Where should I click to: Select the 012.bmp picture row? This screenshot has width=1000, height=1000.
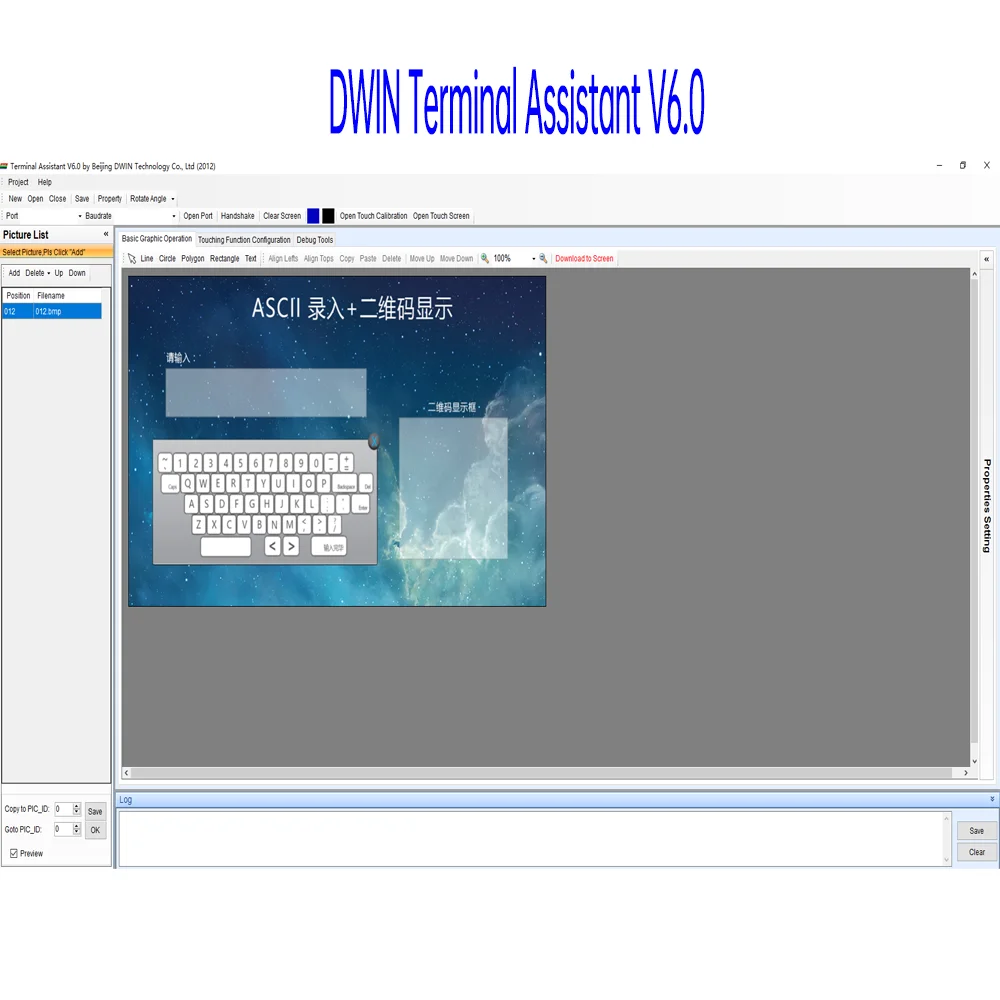52,311
